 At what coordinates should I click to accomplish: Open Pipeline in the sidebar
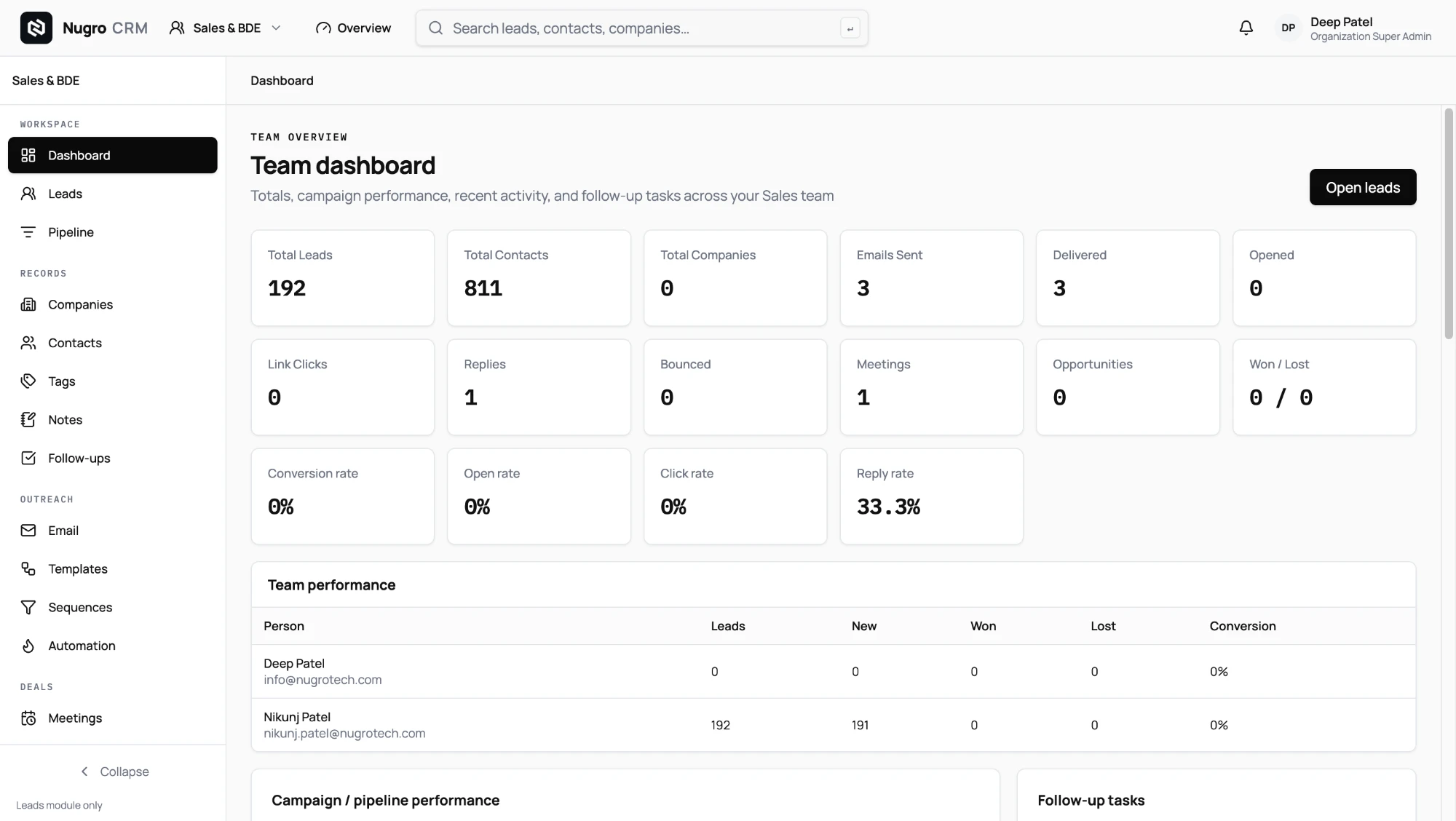coord(113,232)
